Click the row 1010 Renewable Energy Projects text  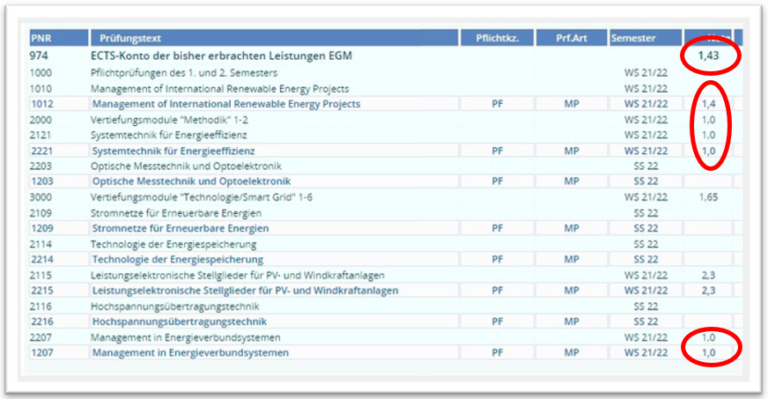tap(220, 89)
